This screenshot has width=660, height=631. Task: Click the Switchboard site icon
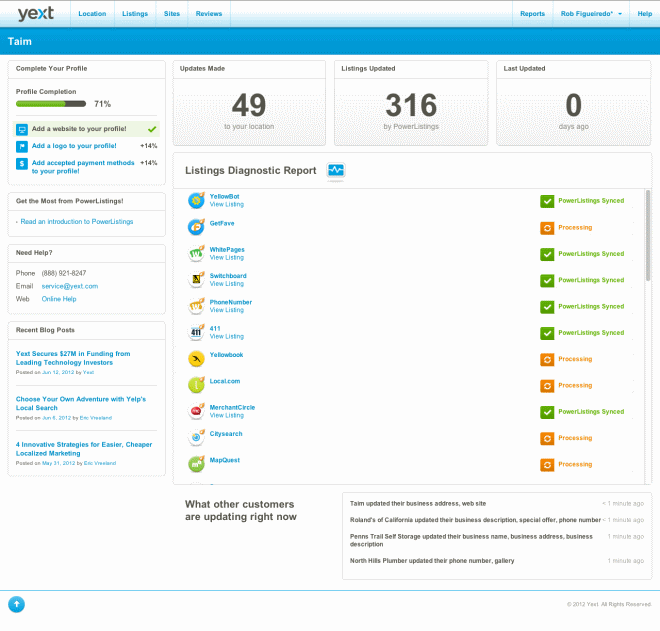click(196, 280)
